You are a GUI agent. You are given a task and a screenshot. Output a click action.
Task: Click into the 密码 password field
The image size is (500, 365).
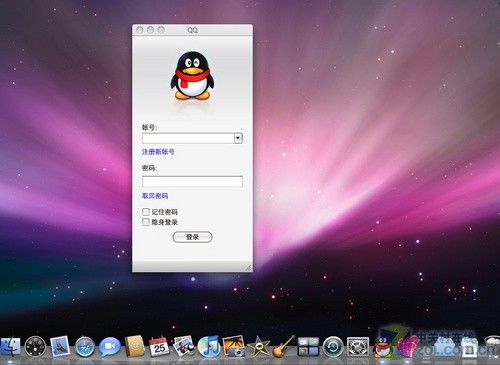click(192, 181)
